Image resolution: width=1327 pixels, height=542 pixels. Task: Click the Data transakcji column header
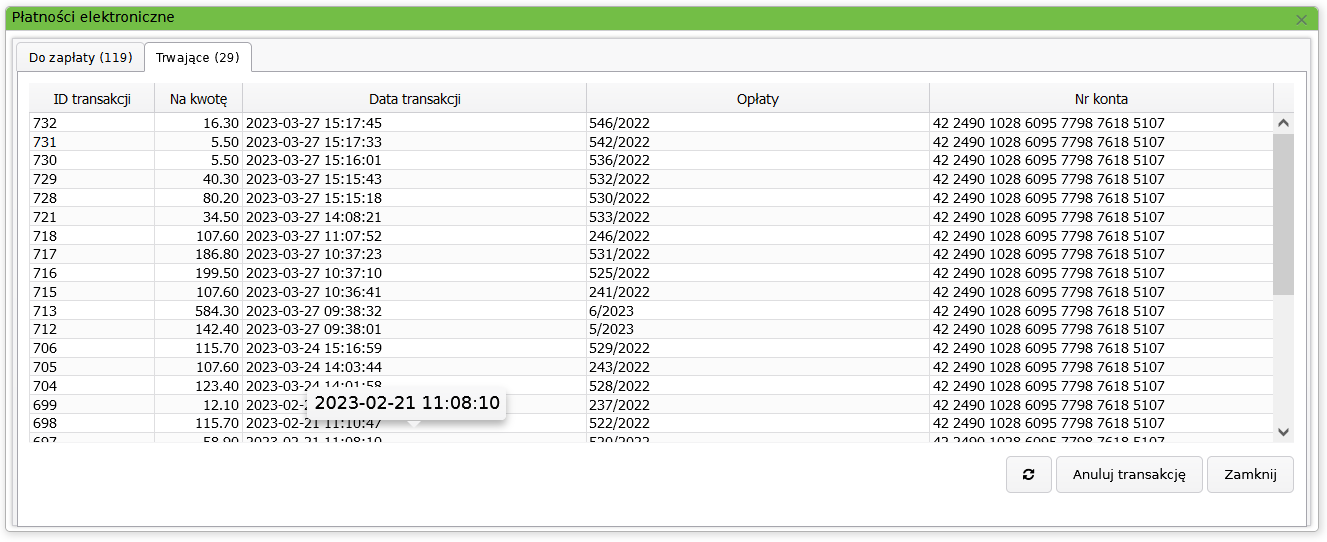point(414,98)
